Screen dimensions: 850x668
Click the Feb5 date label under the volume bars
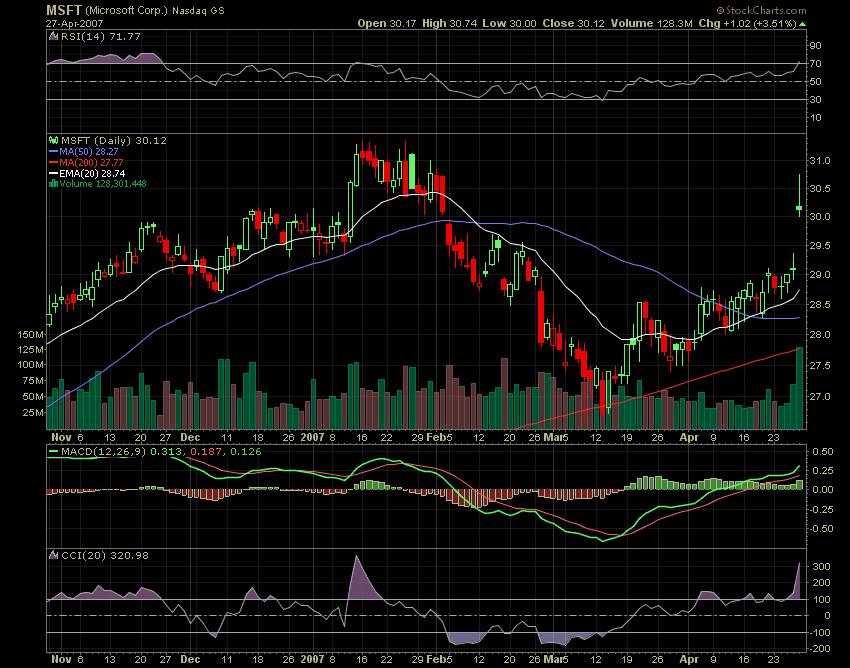click(439, 437)
